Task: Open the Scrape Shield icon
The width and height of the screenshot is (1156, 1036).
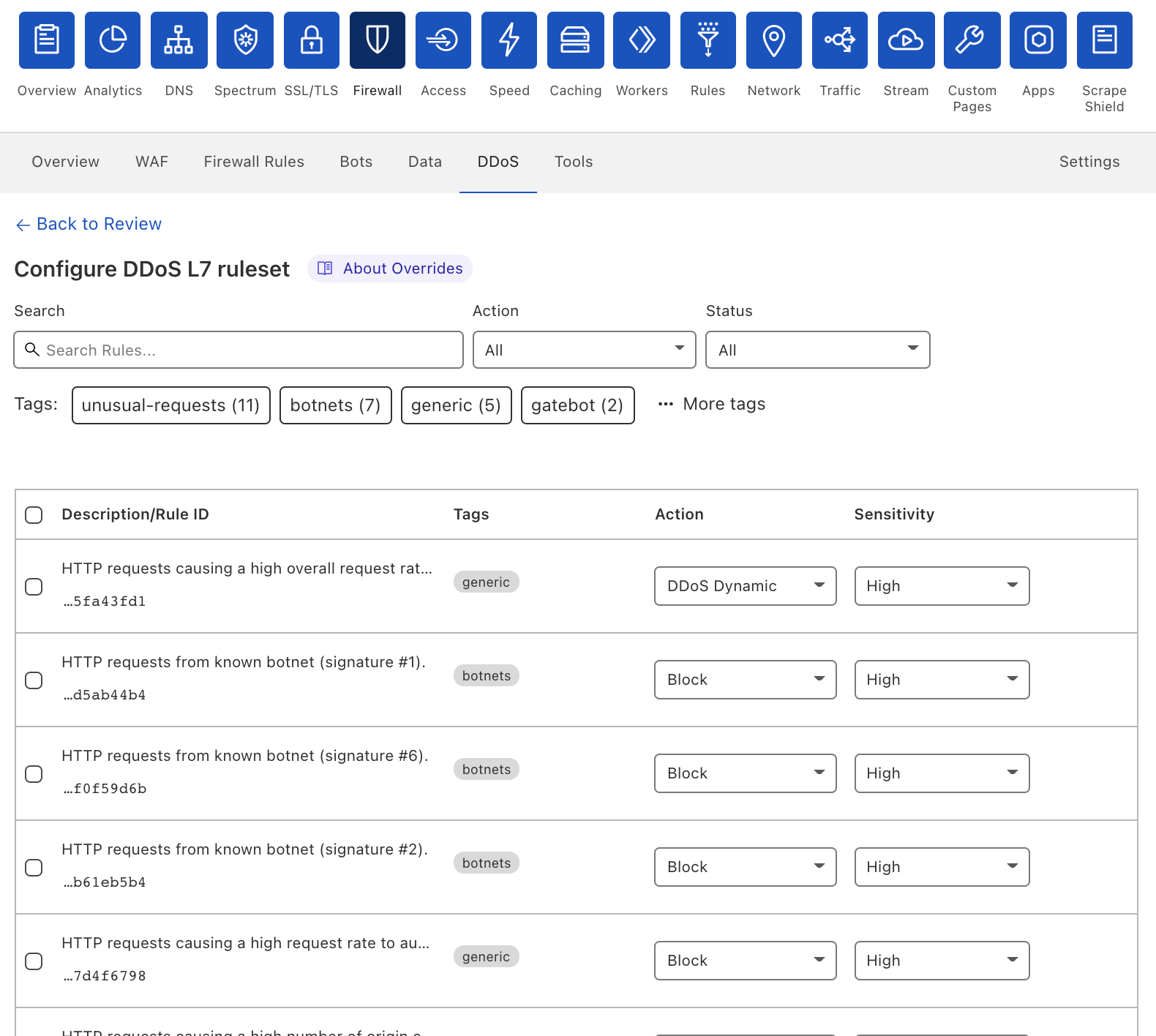Action: click(x=1104, y=40)
